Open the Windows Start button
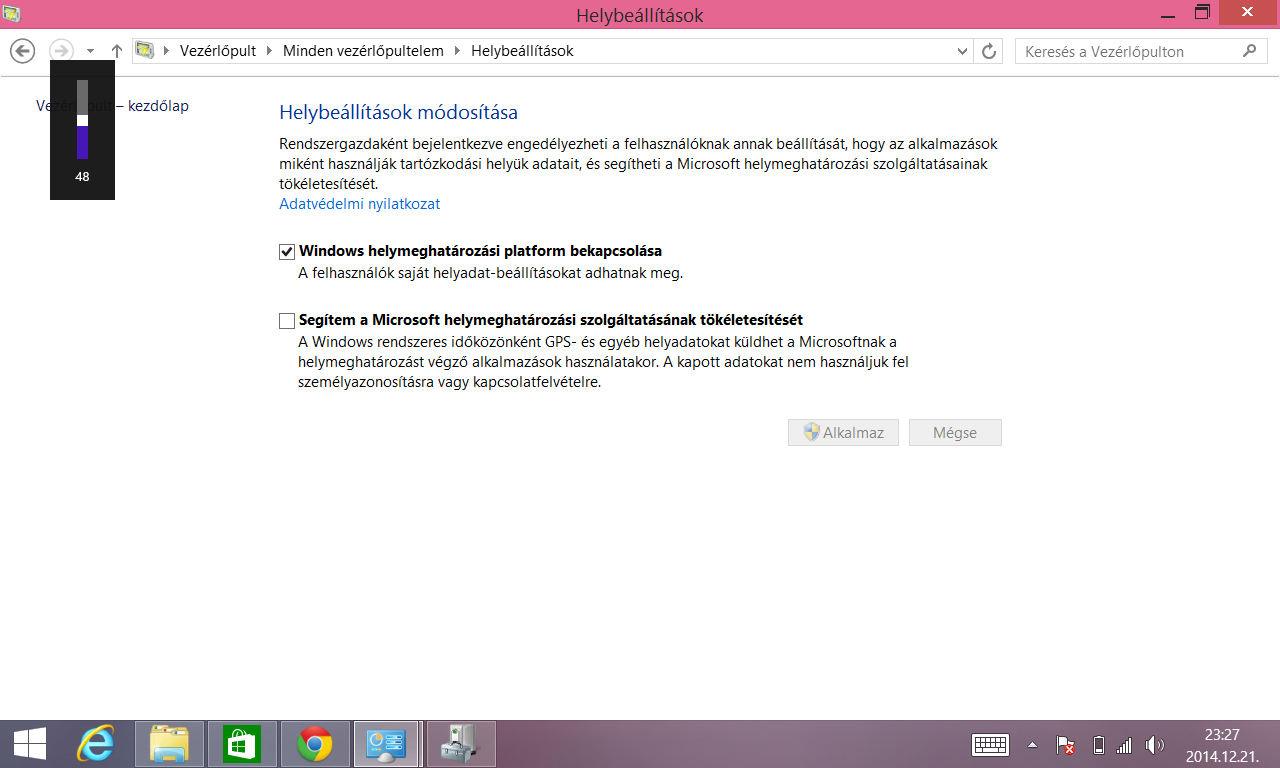 coord(29,745)
